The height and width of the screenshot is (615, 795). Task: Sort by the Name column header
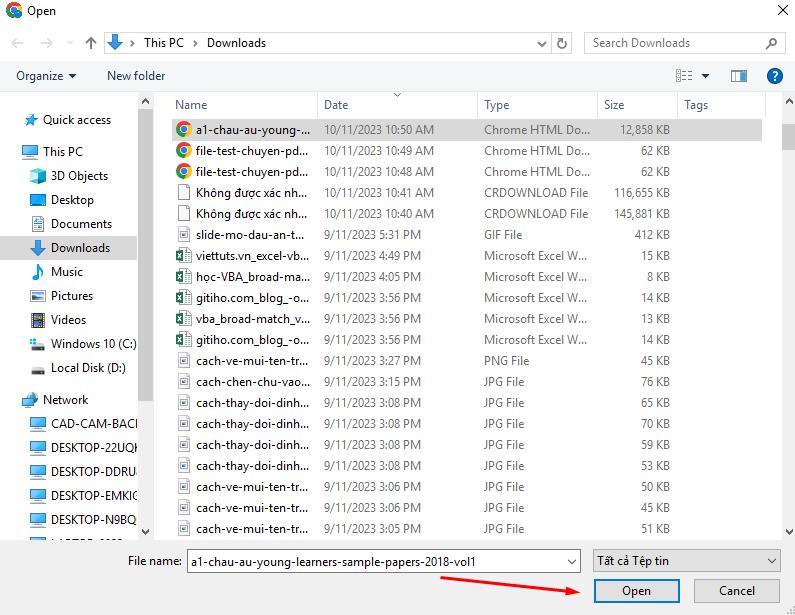[x=244, y=105]
